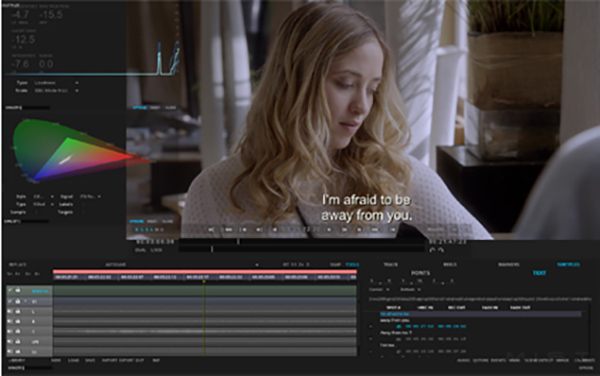Click the NEW composition button
This screenshot has height=376, width=600.
click(x=56, y=360)
